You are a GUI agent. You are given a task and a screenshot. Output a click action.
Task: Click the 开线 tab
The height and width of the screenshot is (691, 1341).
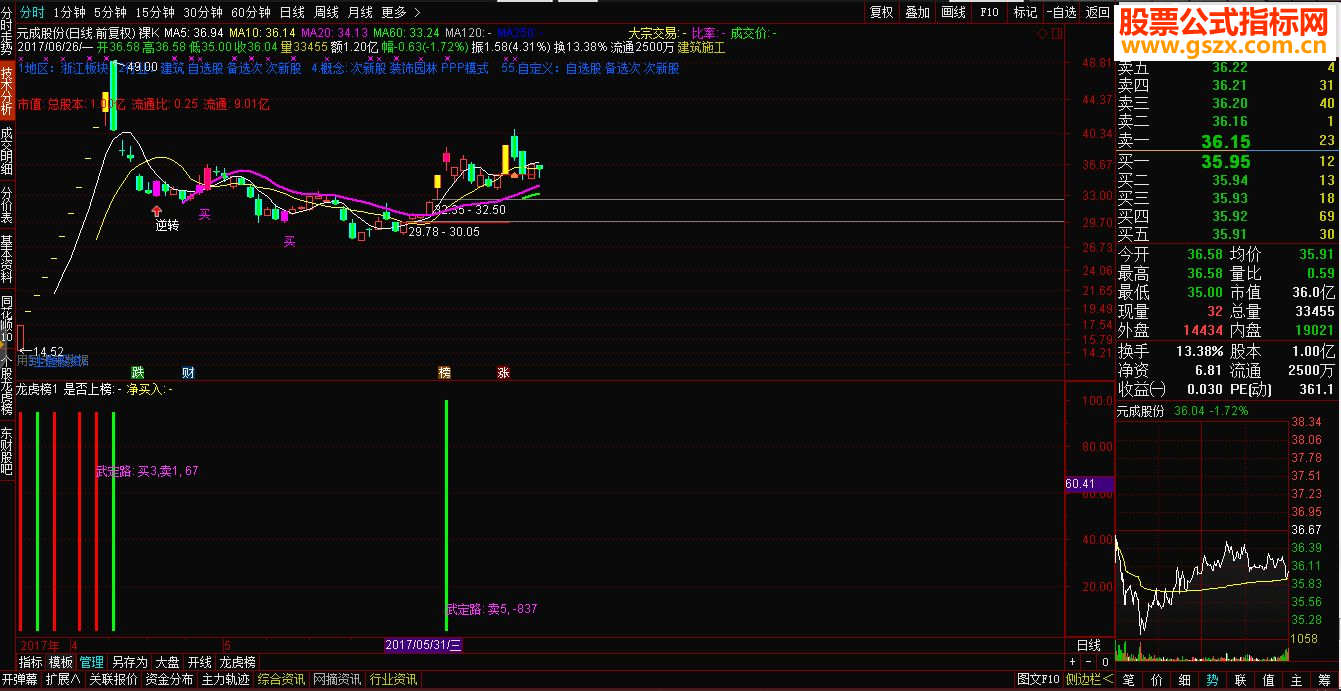(200, 662)
